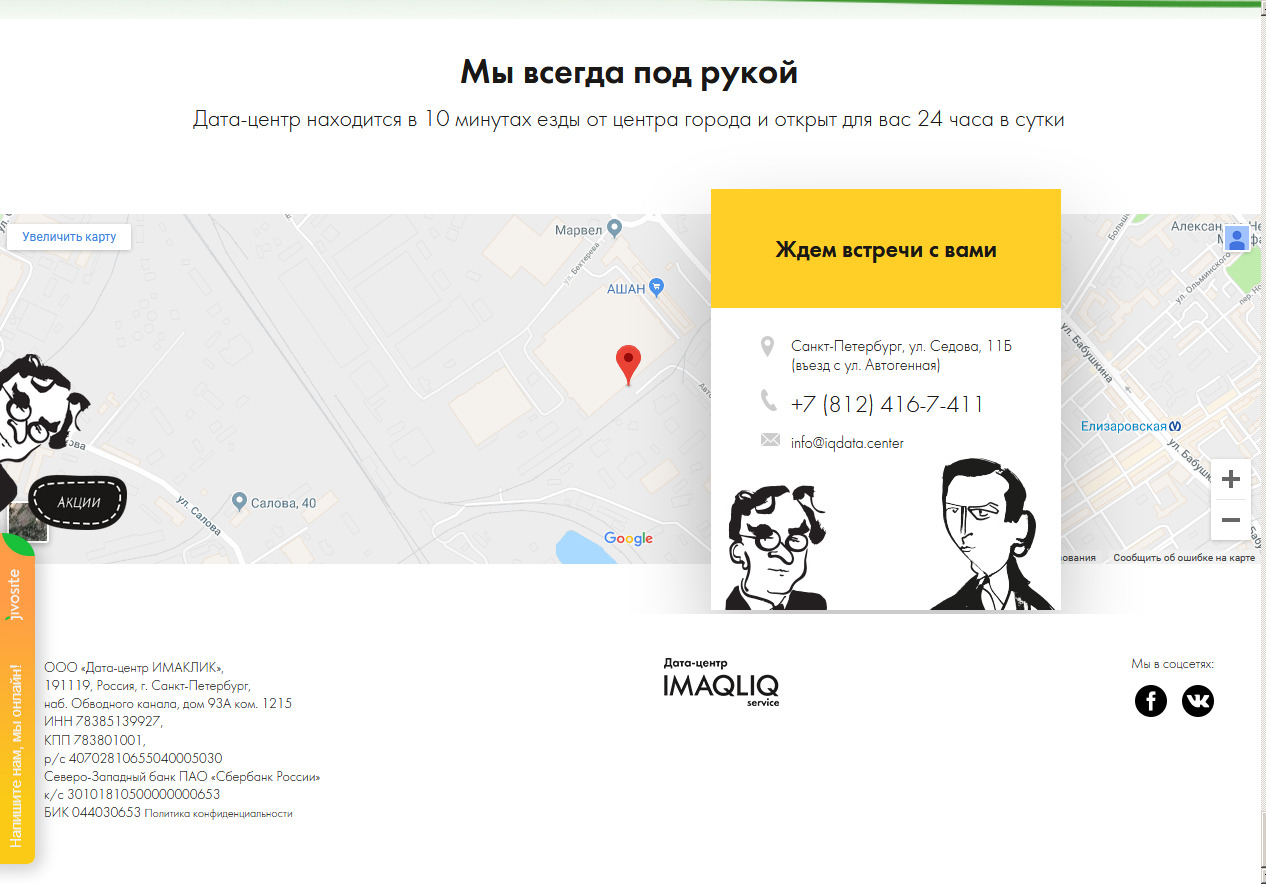Click the Северо-Западный банк ПАО «Сбербанк России» line
The width and height of the screenshot is (1266, 884).
click(182, 776)
